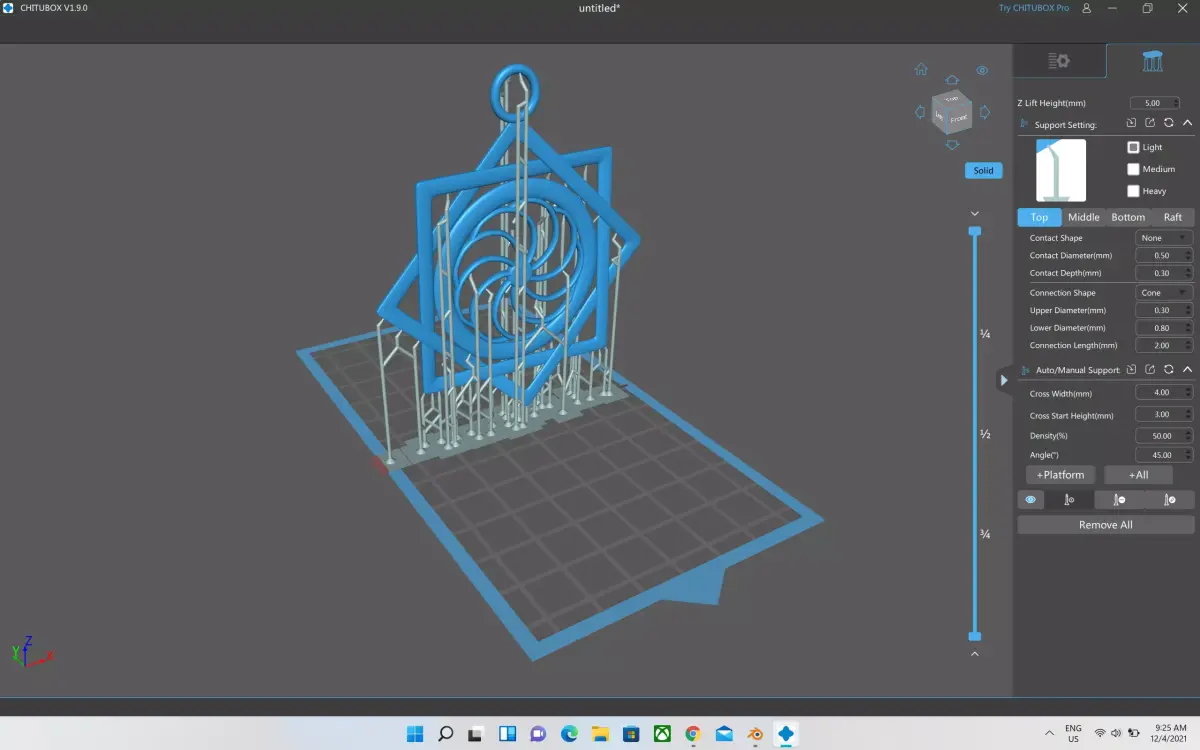Rotate view upward with the up arrow
The height and width of the screenshot is (750, 1200).
[x=952, y=79]
